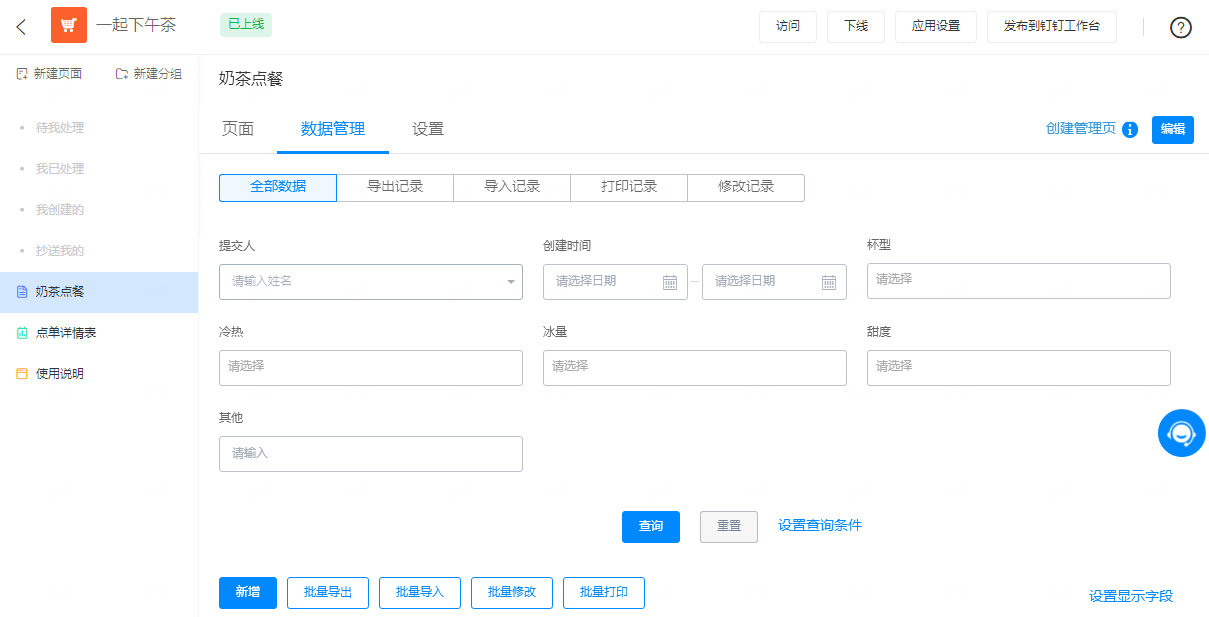This screenshot has height=617, width=1209.
Task: Open the 杯型 selection dropdown
Action: [1018, 281]
